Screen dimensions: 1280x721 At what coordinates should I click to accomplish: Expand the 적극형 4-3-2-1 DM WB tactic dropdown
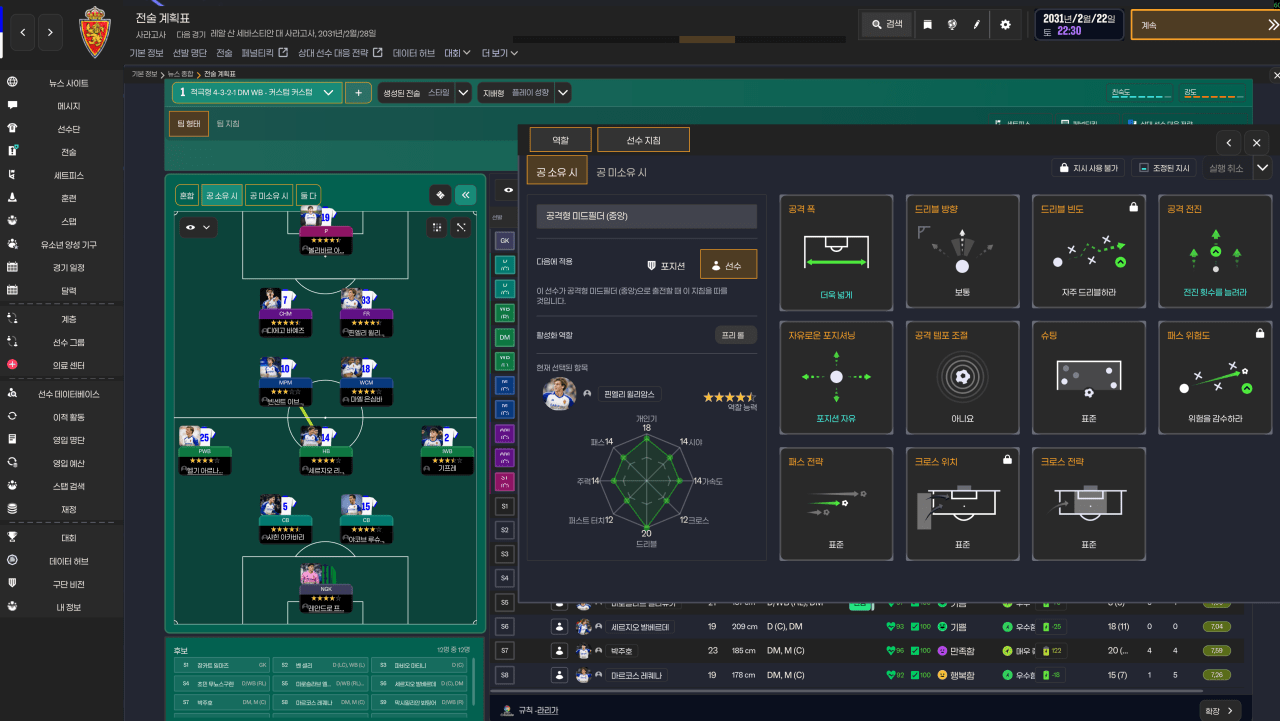tap(257, 92)
